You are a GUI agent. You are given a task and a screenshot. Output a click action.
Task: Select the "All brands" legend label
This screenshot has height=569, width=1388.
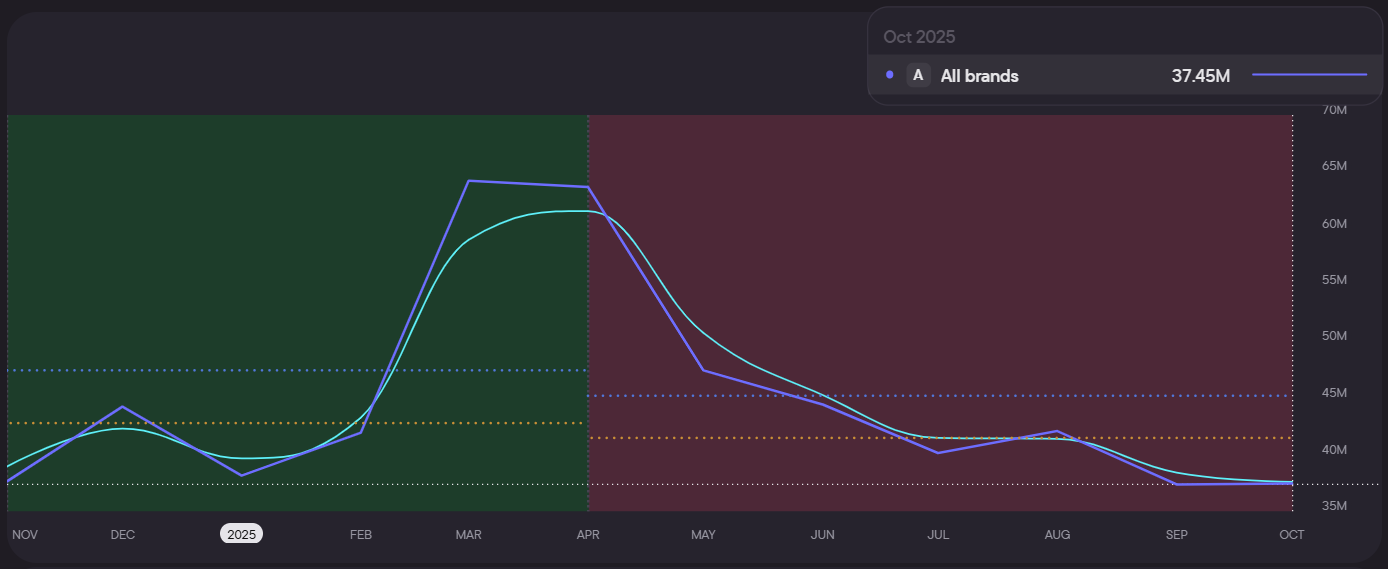pyautogui.click(x=979, y=75)
